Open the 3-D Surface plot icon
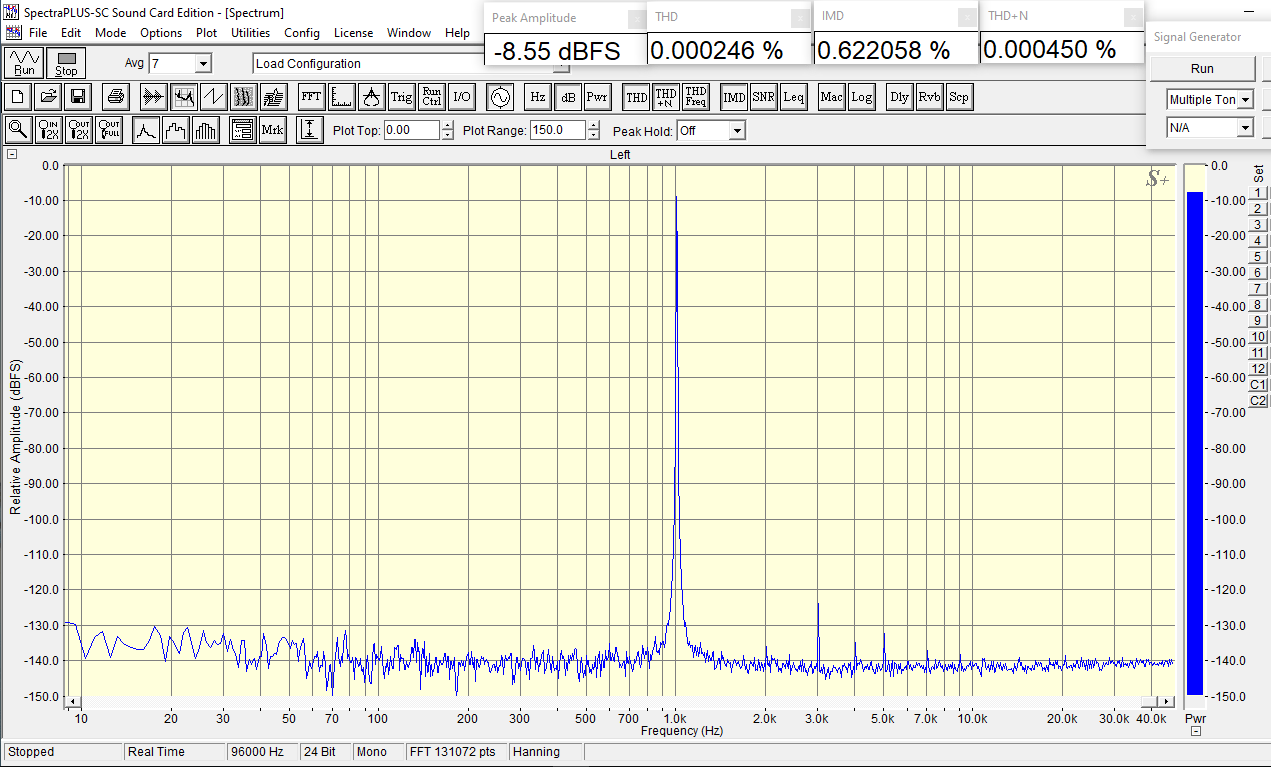The image size is (1271, 767). [x=274, y=97]
